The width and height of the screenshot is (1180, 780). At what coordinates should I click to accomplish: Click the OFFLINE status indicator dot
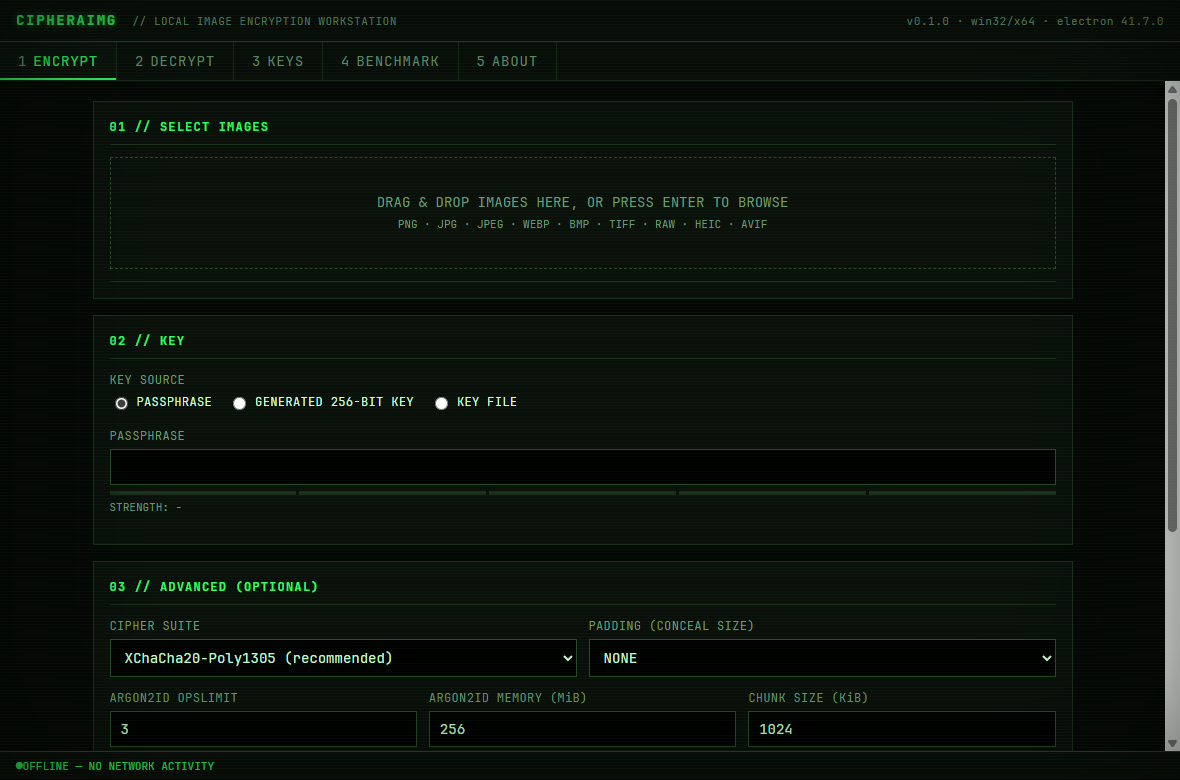click(19, 766)
